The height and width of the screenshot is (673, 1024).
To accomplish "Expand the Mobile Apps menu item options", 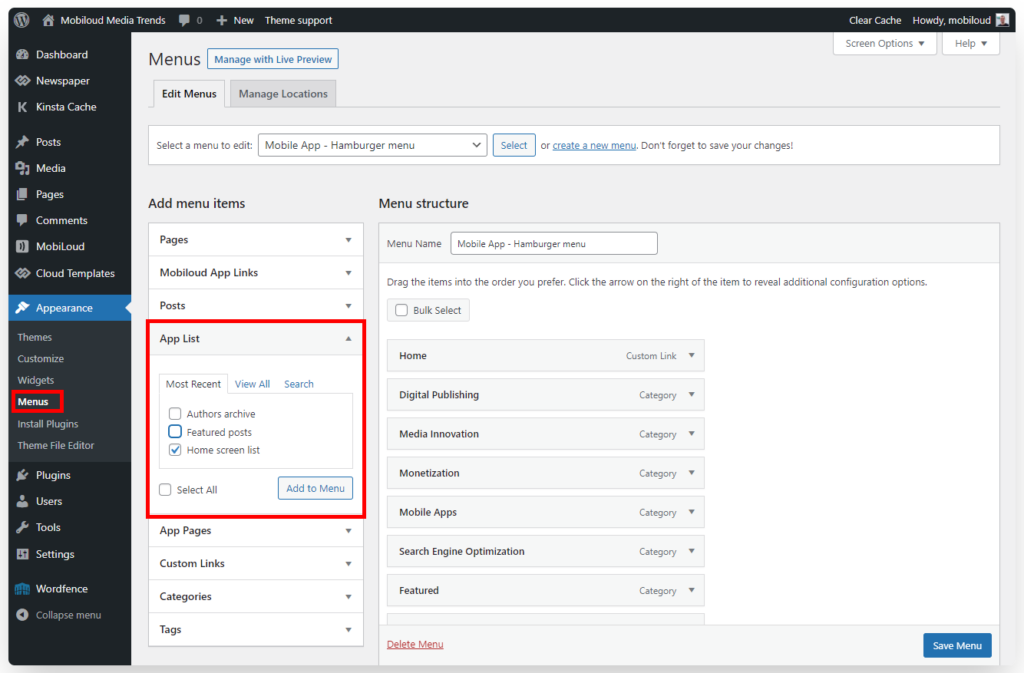I will [x=692, y=512].
